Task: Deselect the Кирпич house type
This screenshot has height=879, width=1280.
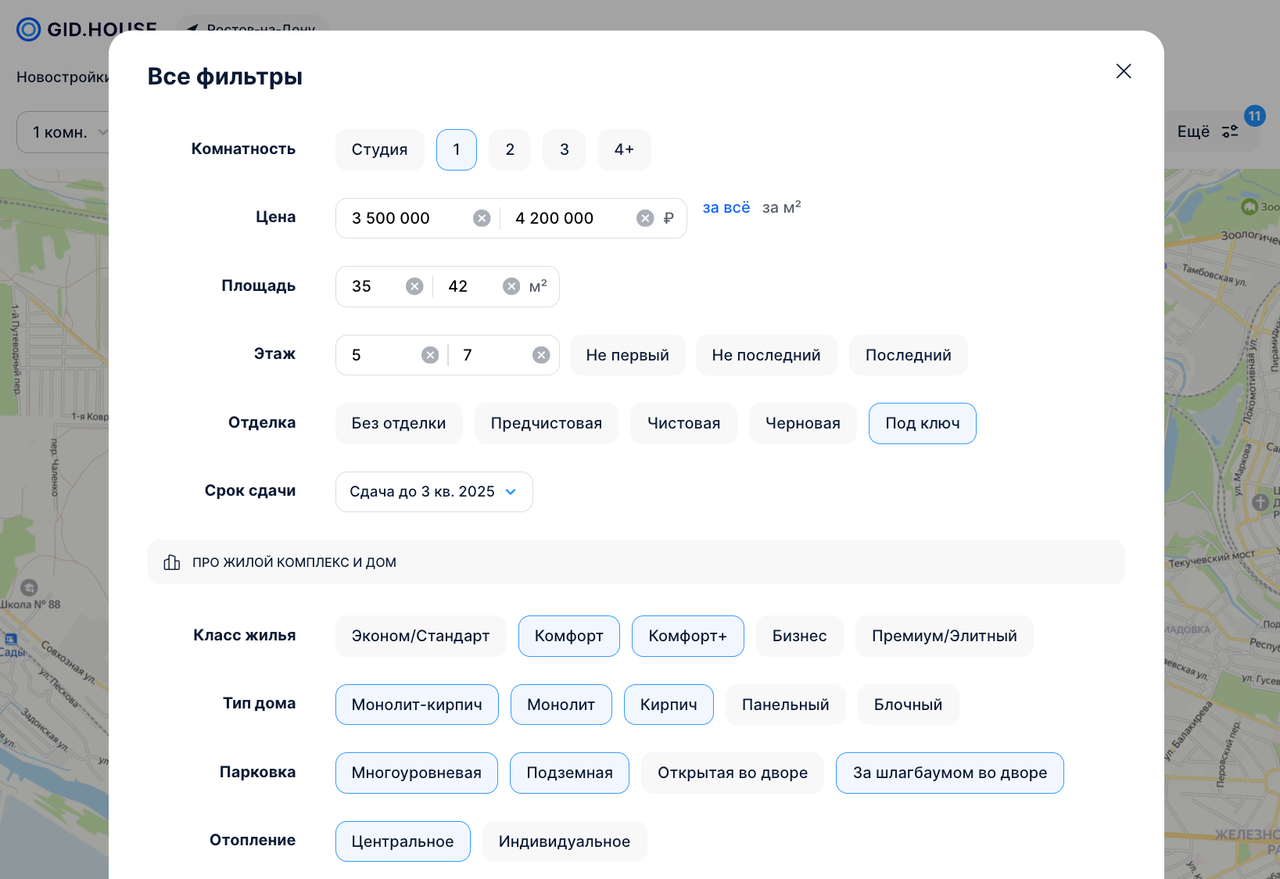Action: pos(669,705)
